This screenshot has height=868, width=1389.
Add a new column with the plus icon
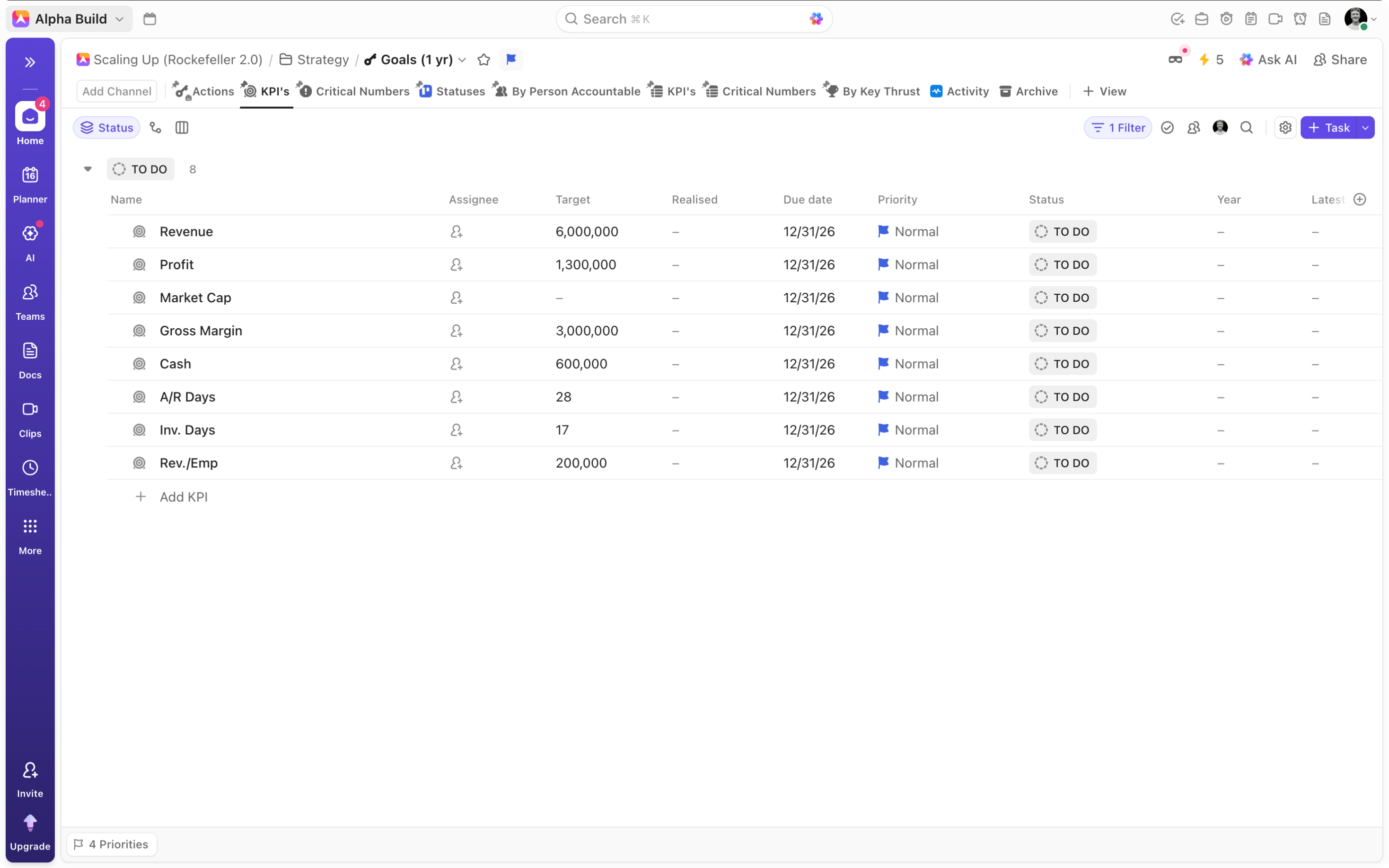1360,199
